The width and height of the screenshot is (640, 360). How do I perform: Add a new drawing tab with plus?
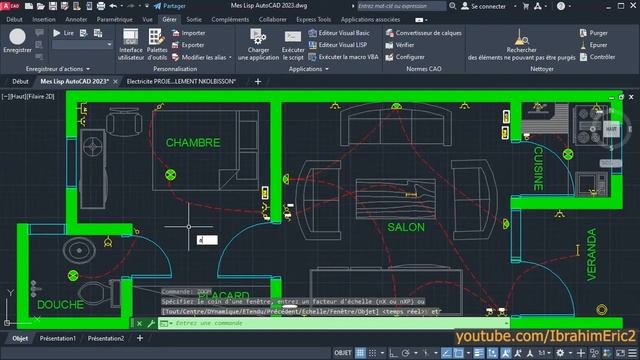258,82
